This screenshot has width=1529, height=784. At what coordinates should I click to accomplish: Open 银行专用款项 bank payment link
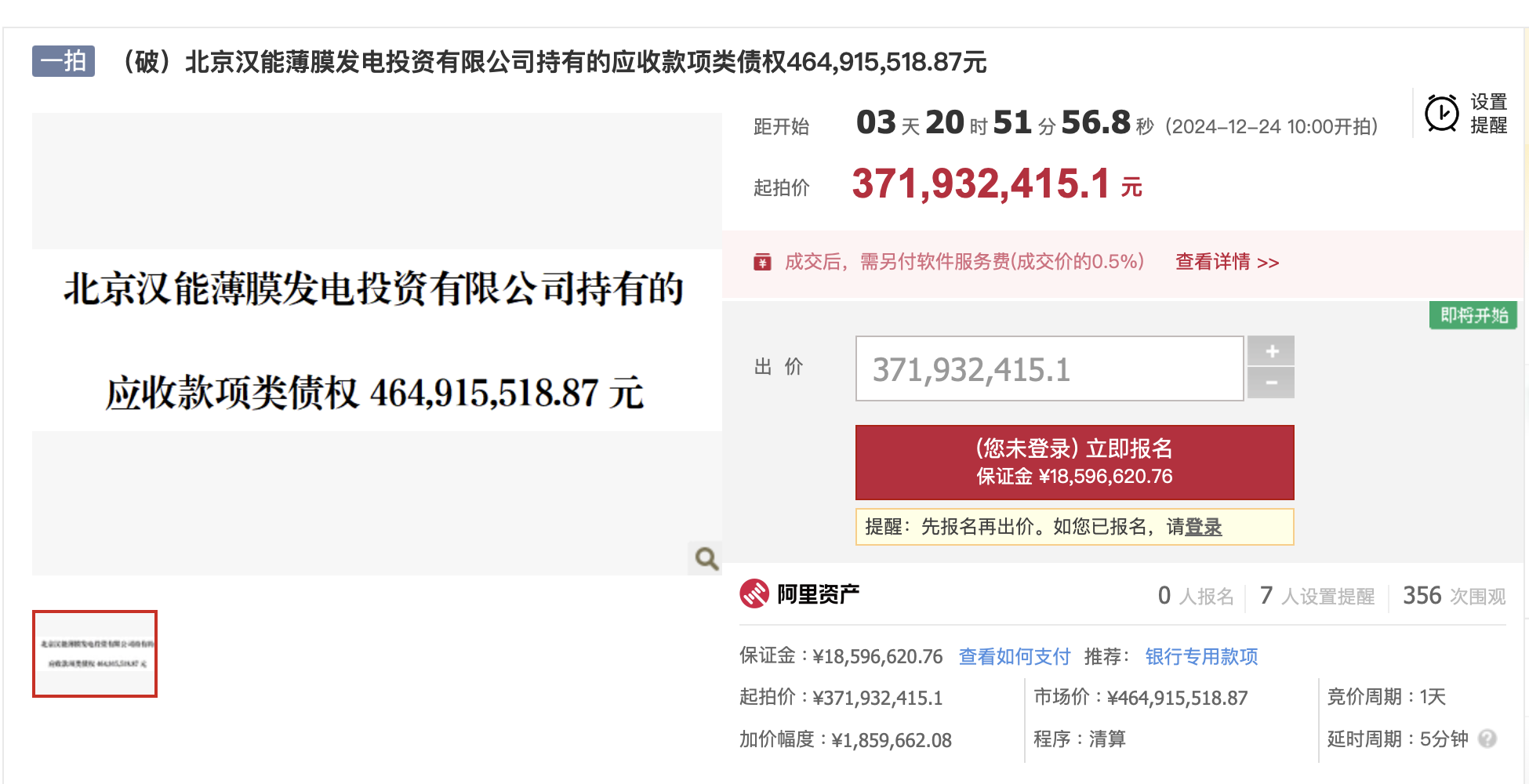(1201, 656)
